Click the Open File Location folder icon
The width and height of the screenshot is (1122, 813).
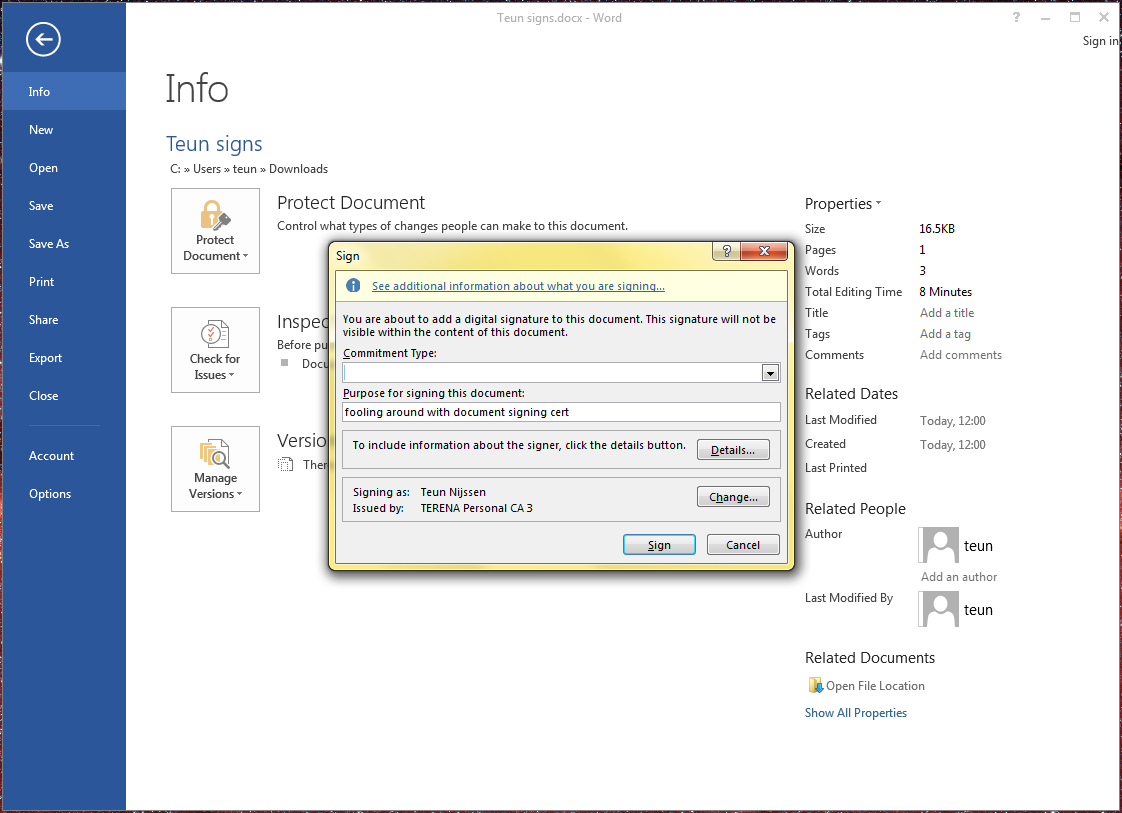point(814,686)
